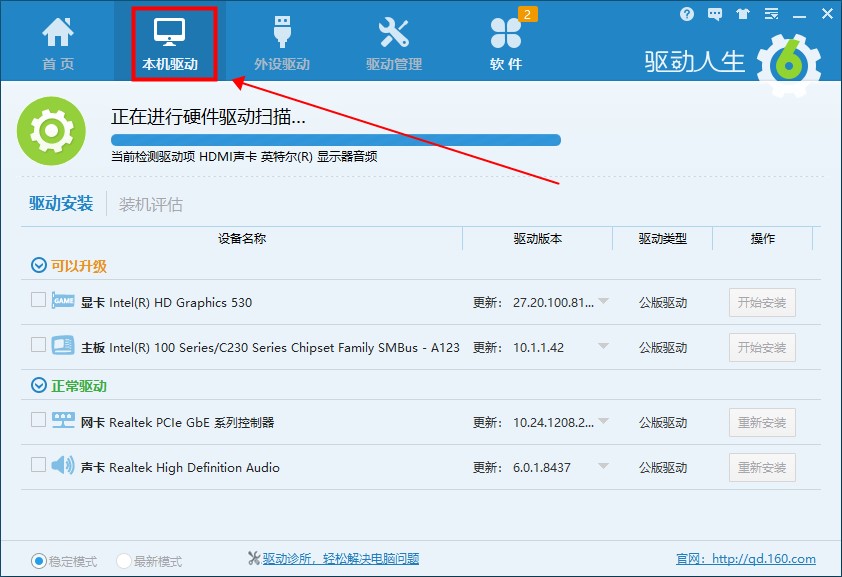
Task: Click 当前检测驱动项 HDMI声卡 status line
Action: (244, 157)
